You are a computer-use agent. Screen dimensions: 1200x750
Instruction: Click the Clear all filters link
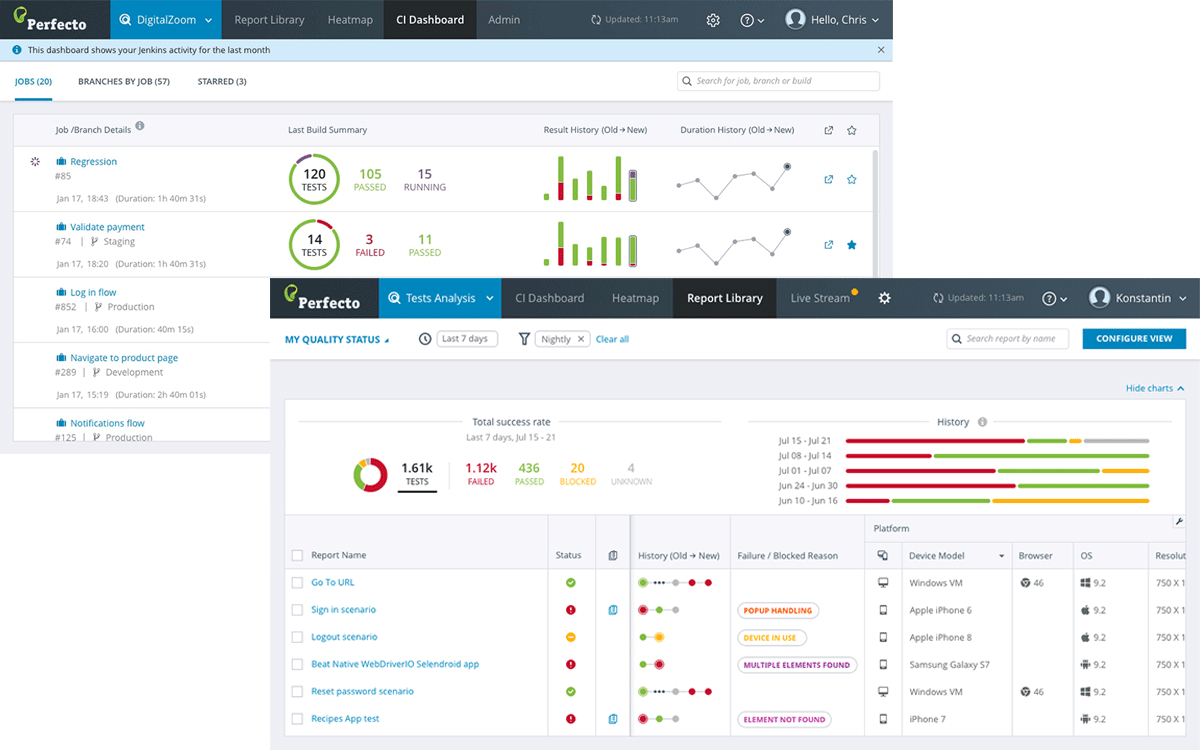(612, 340)
